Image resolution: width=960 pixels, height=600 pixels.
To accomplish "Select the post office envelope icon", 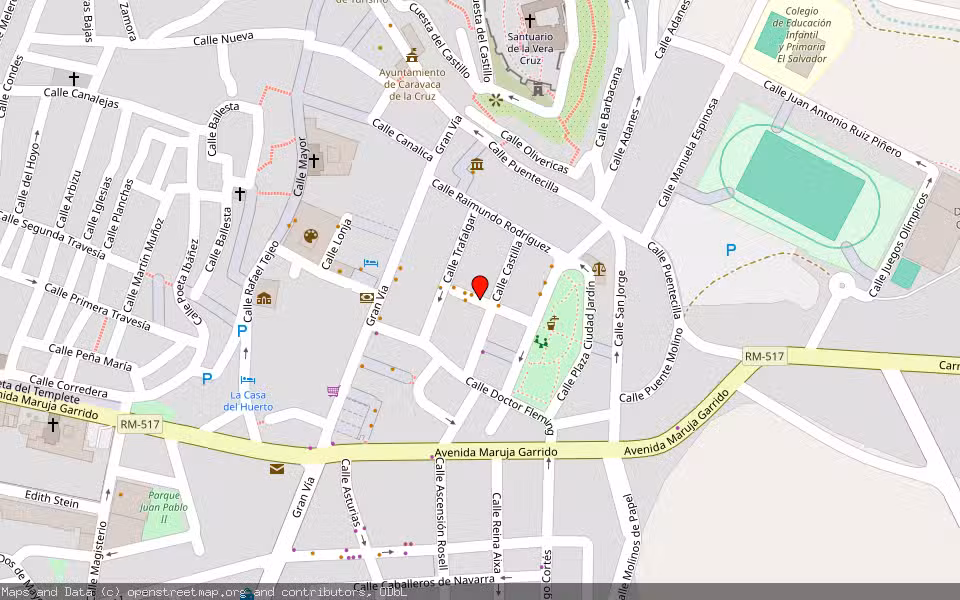I will [x=277, y=469].
